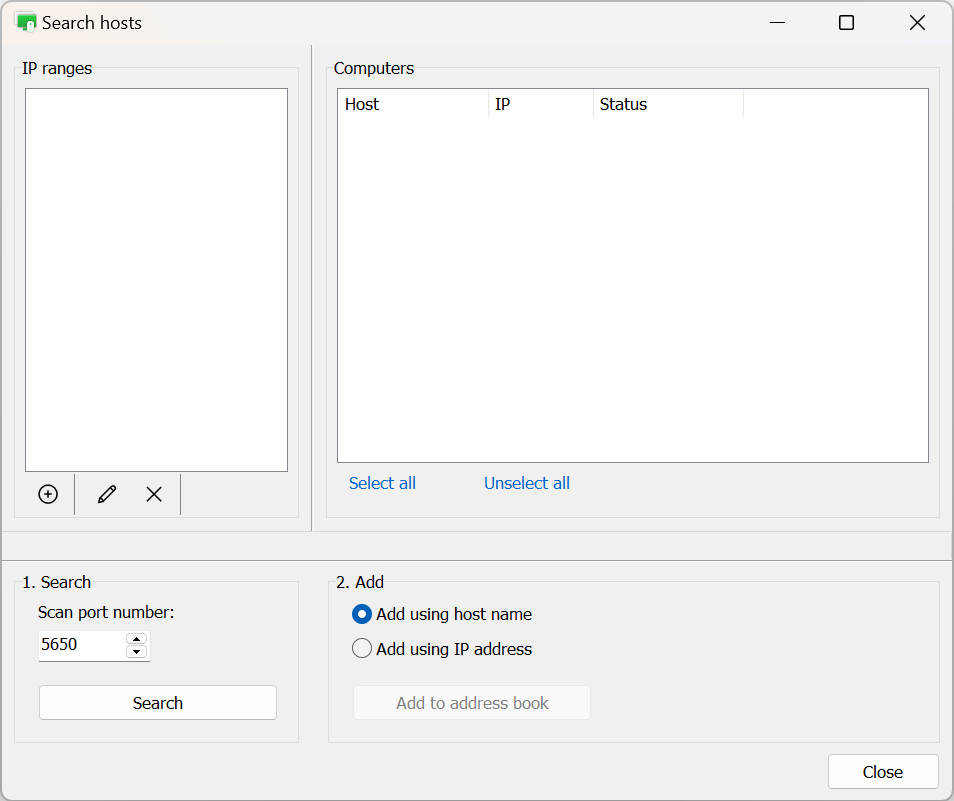
Task: Maximize the Search hosts window
Action: (x=846, y=22)
